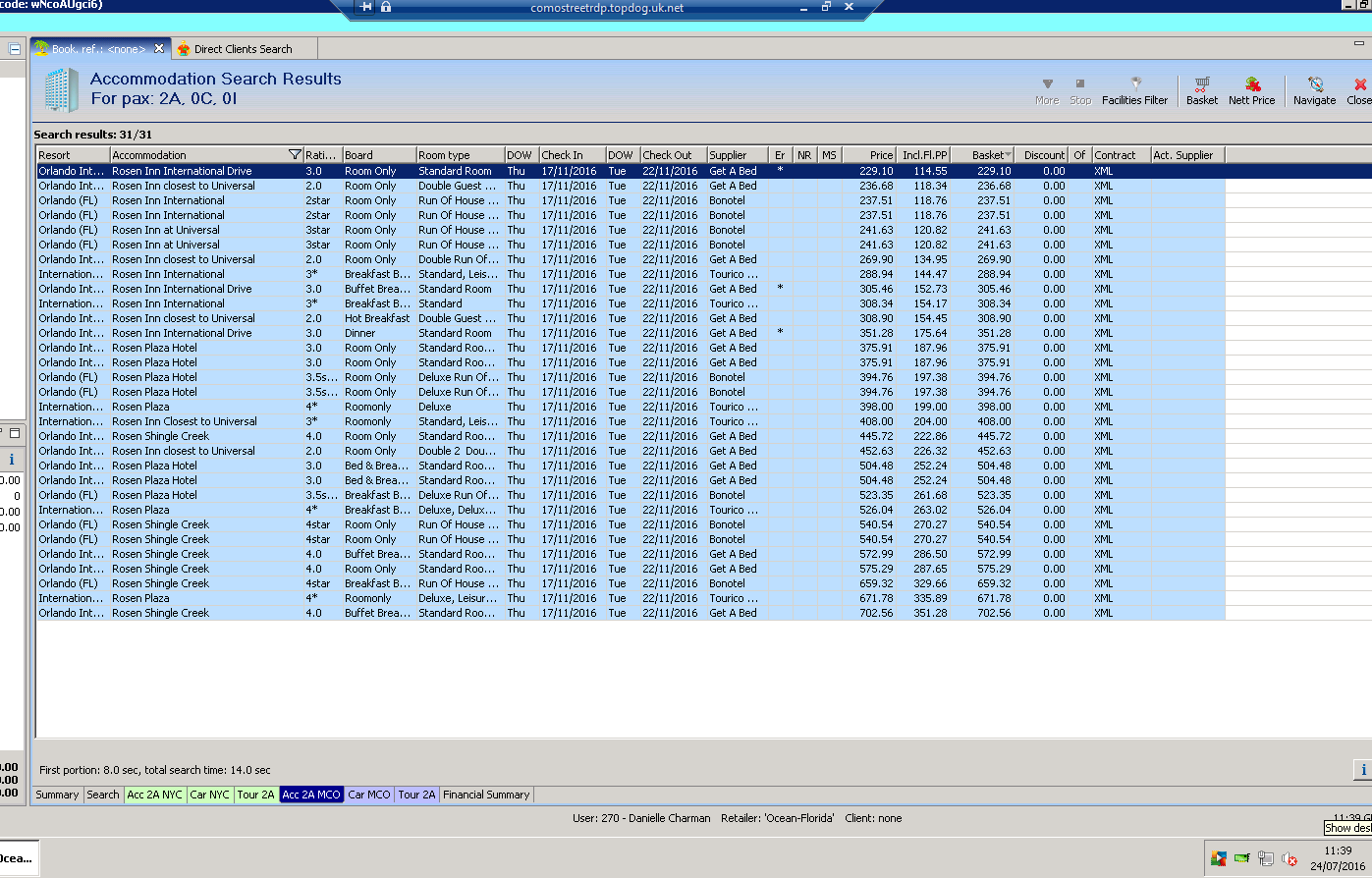
Task: Click the Basket column sort arrow
Action: click(1008, 155)
